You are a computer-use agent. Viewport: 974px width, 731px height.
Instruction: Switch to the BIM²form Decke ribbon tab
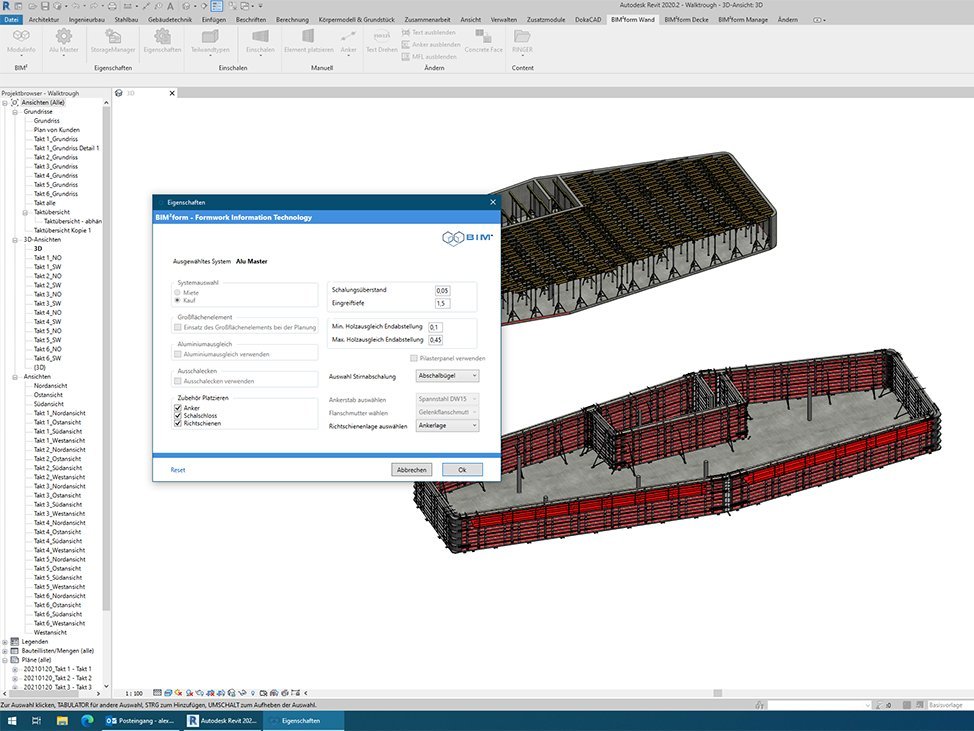[686, 18]
